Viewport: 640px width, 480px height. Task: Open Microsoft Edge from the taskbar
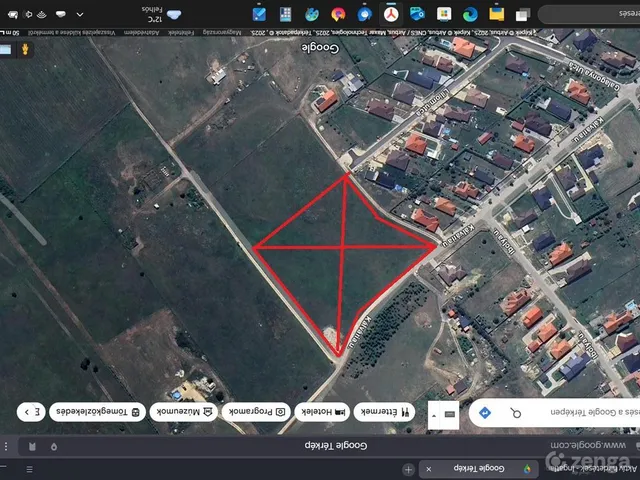click(470, 15)
